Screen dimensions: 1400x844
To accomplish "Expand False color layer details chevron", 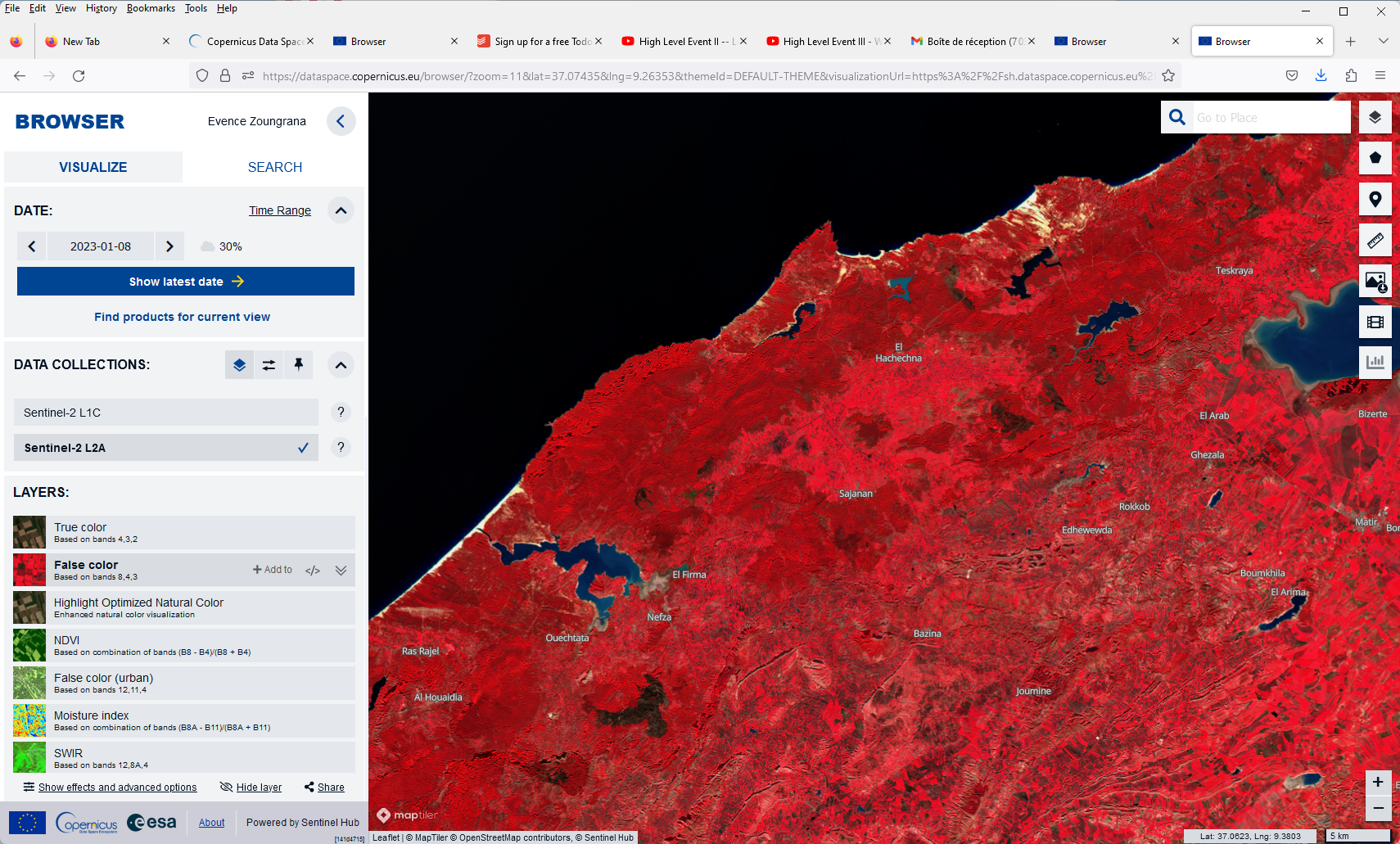I will (x=341, y=571).
